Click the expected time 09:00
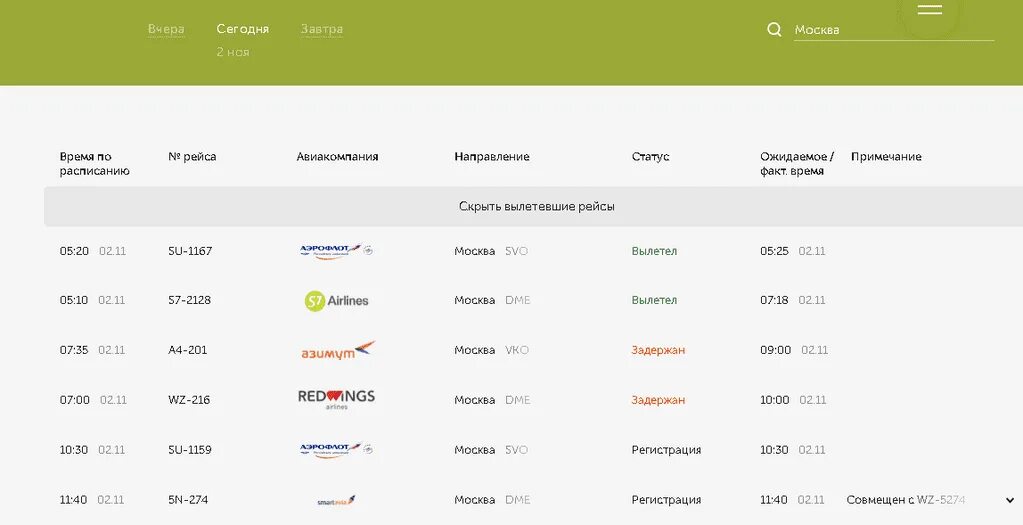This screenshot has width=1023, height=525. [x=775, y=350]
